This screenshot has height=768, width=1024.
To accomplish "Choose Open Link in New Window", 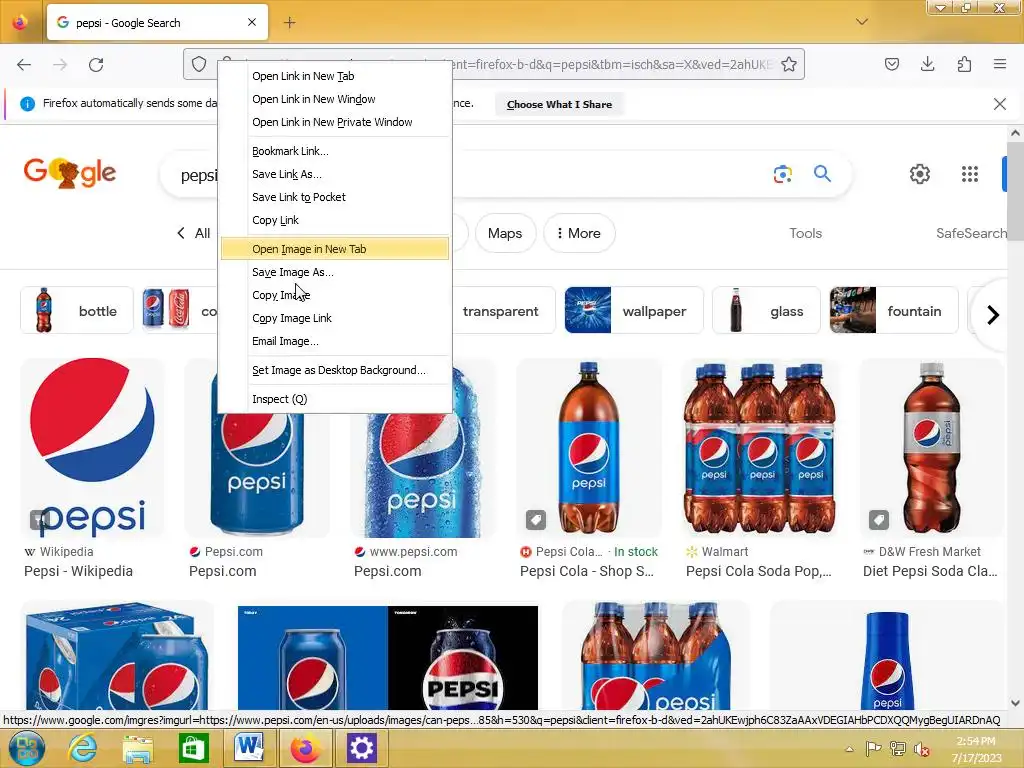I will pos(334,99).
